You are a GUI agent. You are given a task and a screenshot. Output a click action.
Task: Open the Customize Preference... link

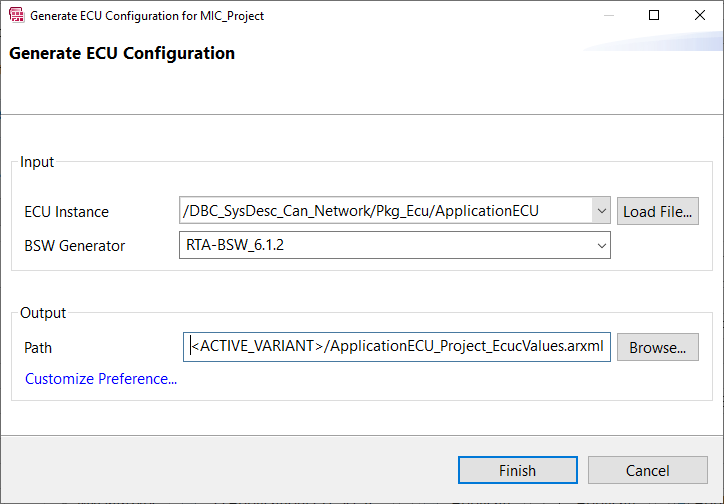(101, 379)
